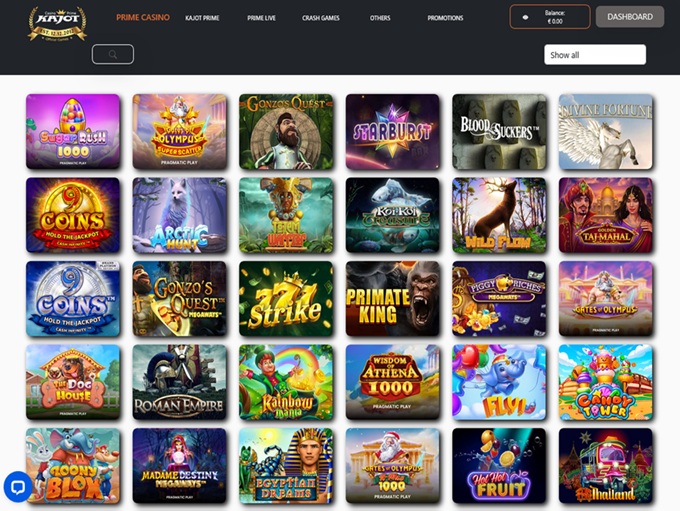
Task: Launch the Starburst game thumbnail
Action: click(392, 131)
